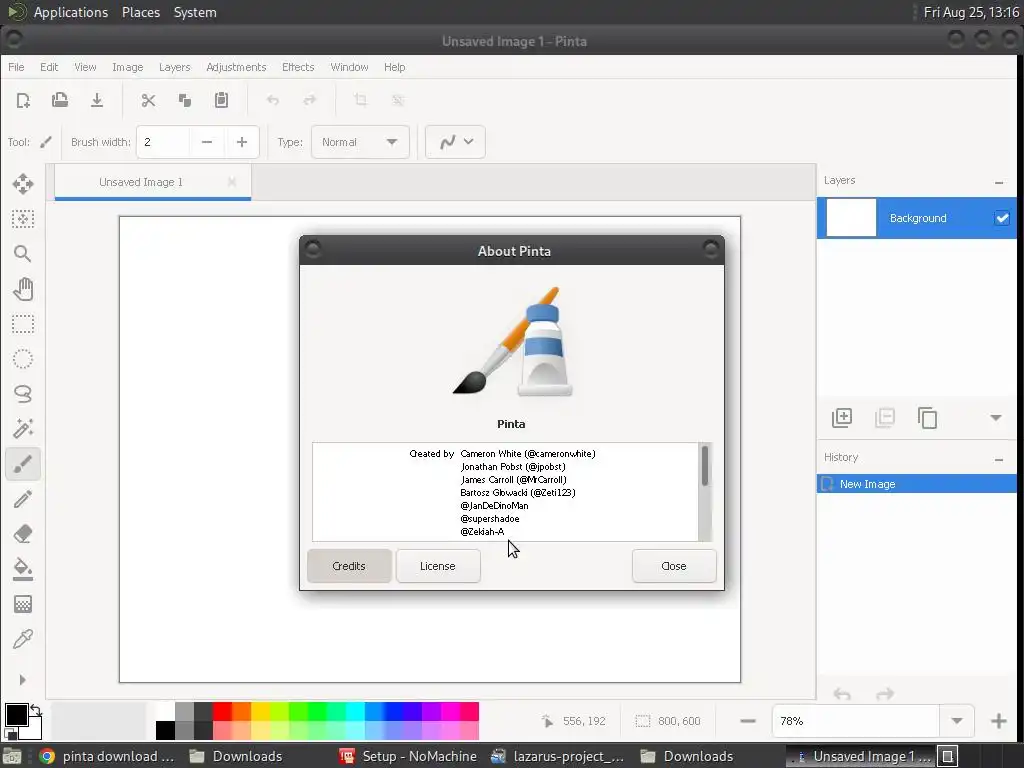Zoom out with the minus button
Image resolution: width=1024 pixels, height=768 pixels.
[x=748, y=721]
